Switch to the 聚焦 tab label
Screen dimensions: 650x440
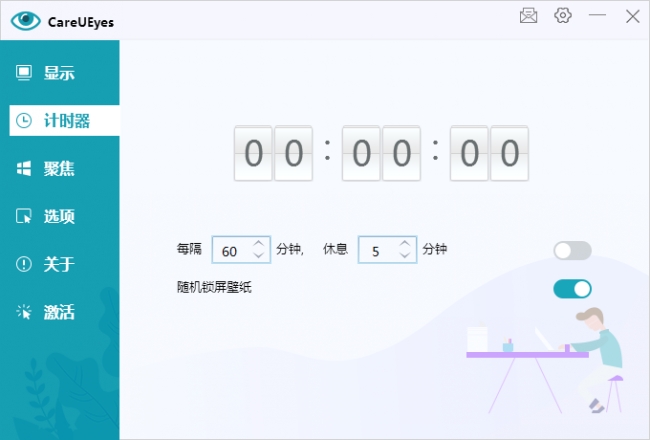click(x=59, y=169)
